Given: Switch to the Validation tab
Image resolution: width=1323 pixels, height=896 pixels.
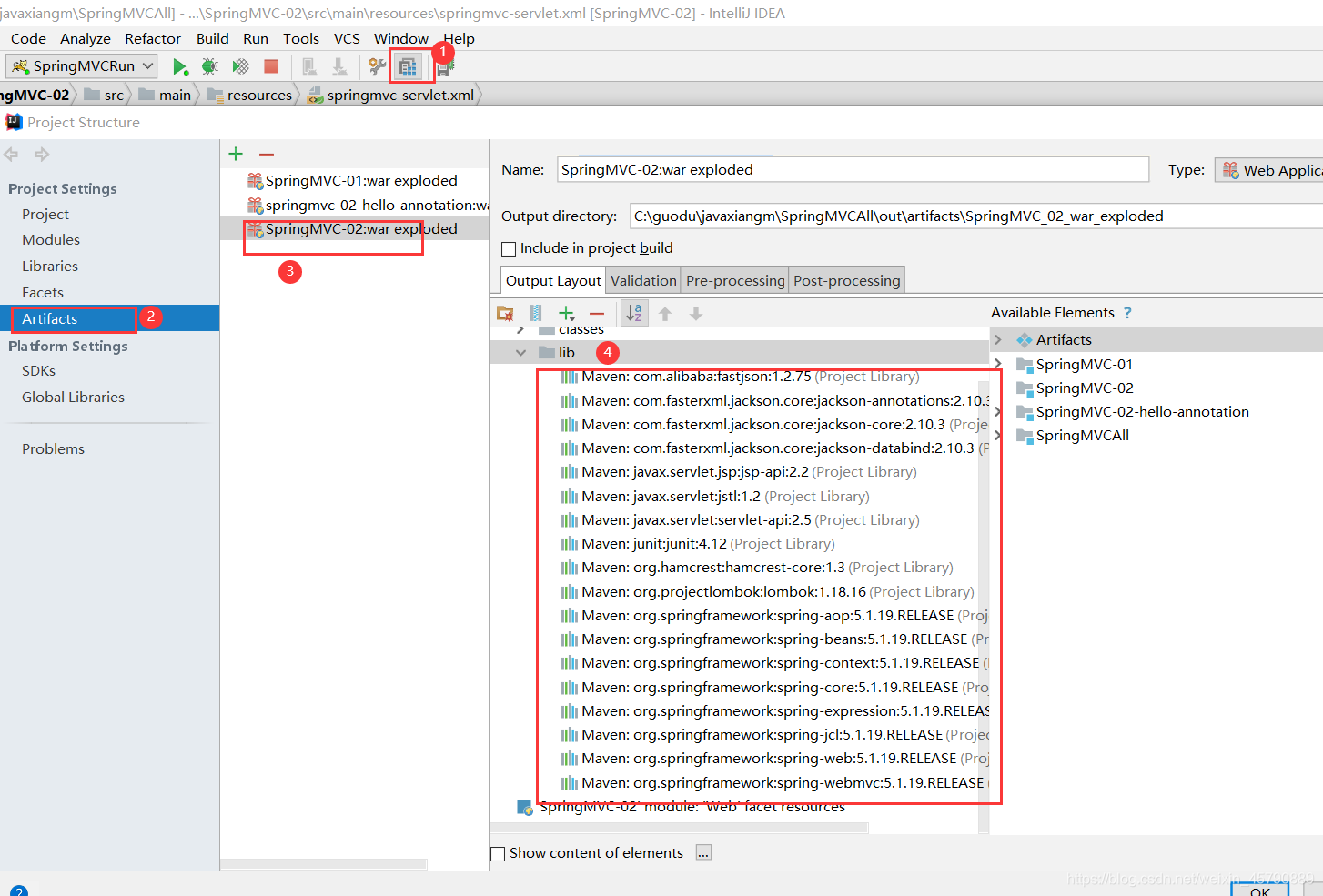Looking at the screenshot, I should tap(643, 280).
